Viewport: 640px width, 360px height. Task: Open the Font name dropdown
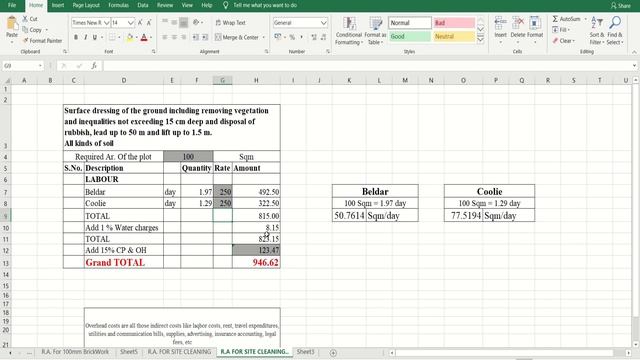(107, 23)
